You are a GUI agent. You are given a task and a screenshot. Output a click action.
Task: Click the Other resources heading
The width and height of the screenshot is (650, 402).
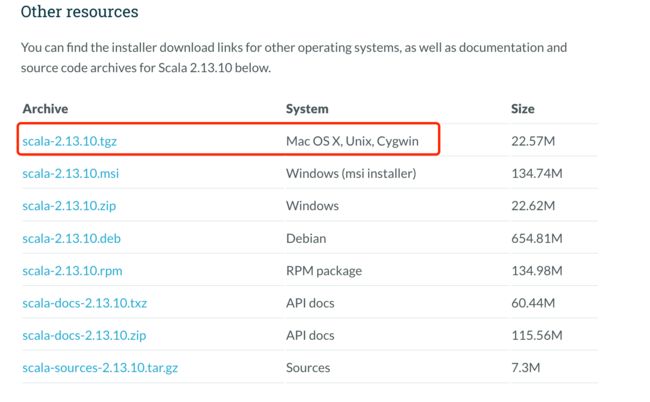click(80, 12)
